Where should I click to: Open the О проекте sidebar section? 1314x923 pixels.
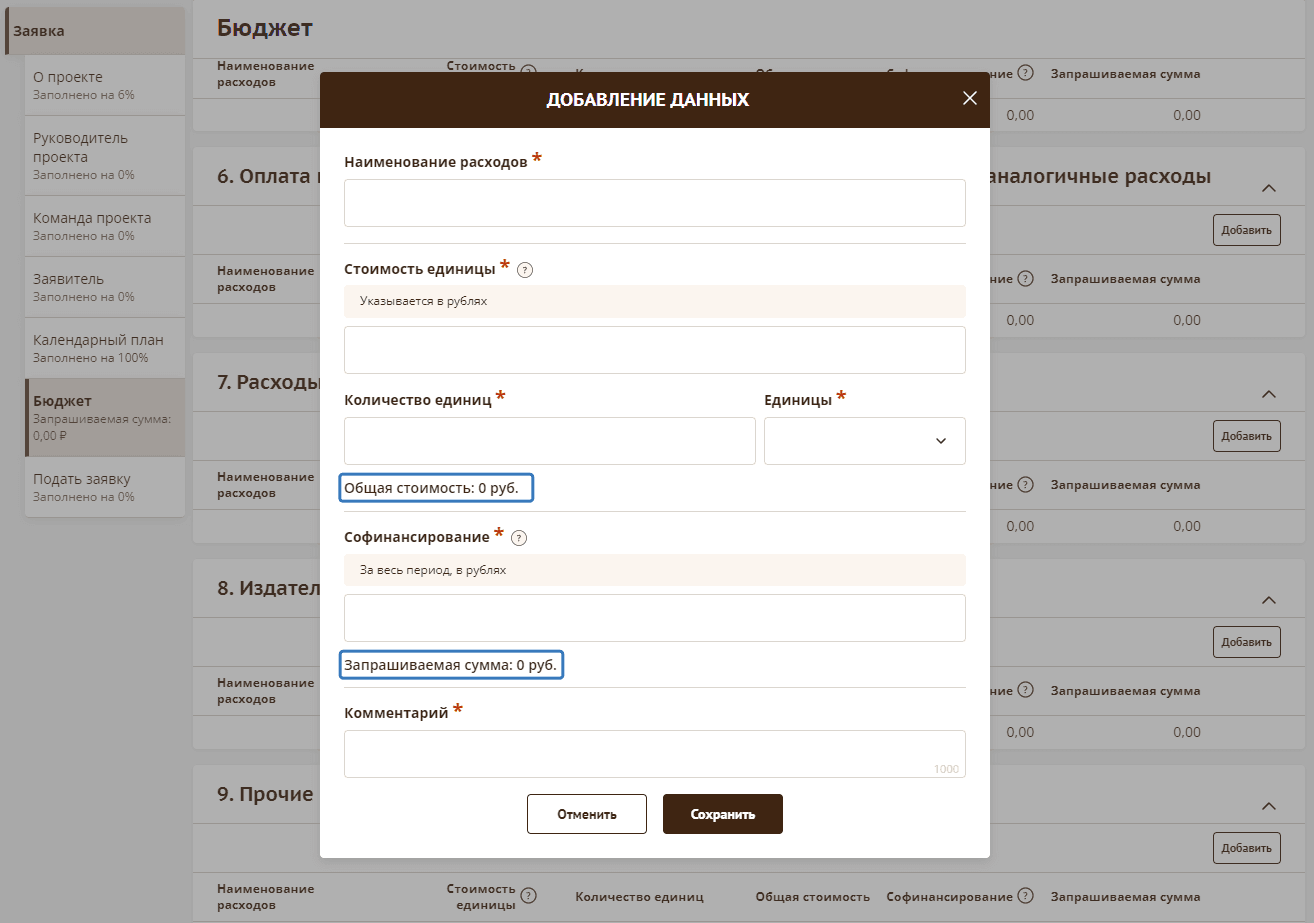pyautogui.click(x=104, y=85)
